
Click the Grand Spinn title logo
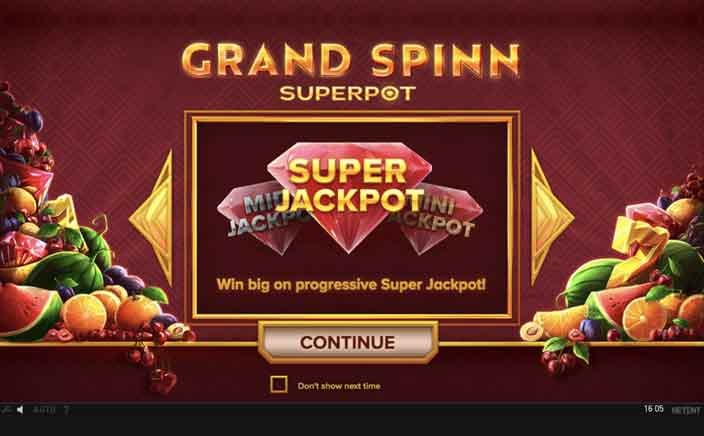[x=350, y=60]
